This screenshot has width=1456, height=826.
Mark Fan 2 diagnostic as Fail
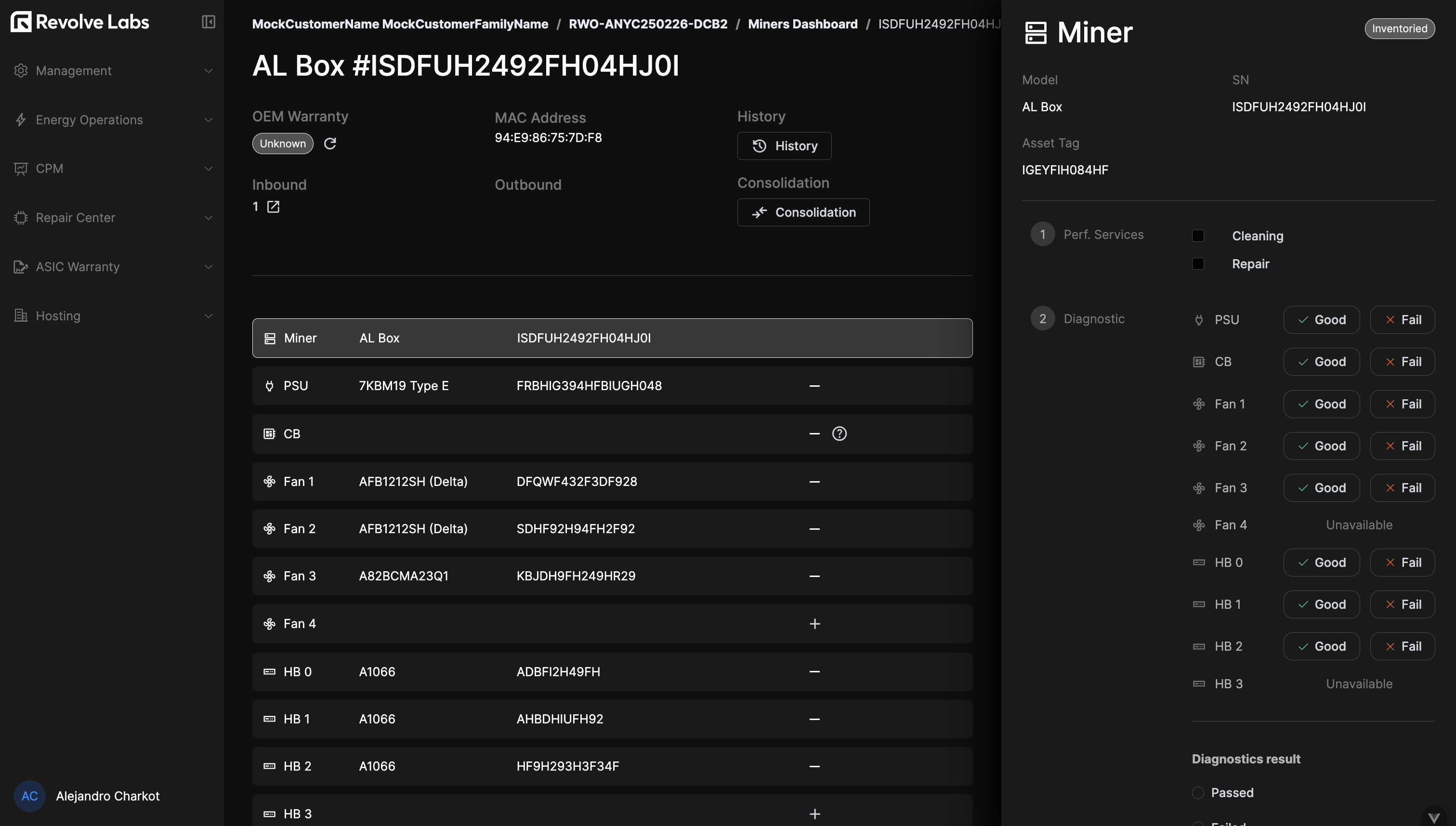(1402, 446)
